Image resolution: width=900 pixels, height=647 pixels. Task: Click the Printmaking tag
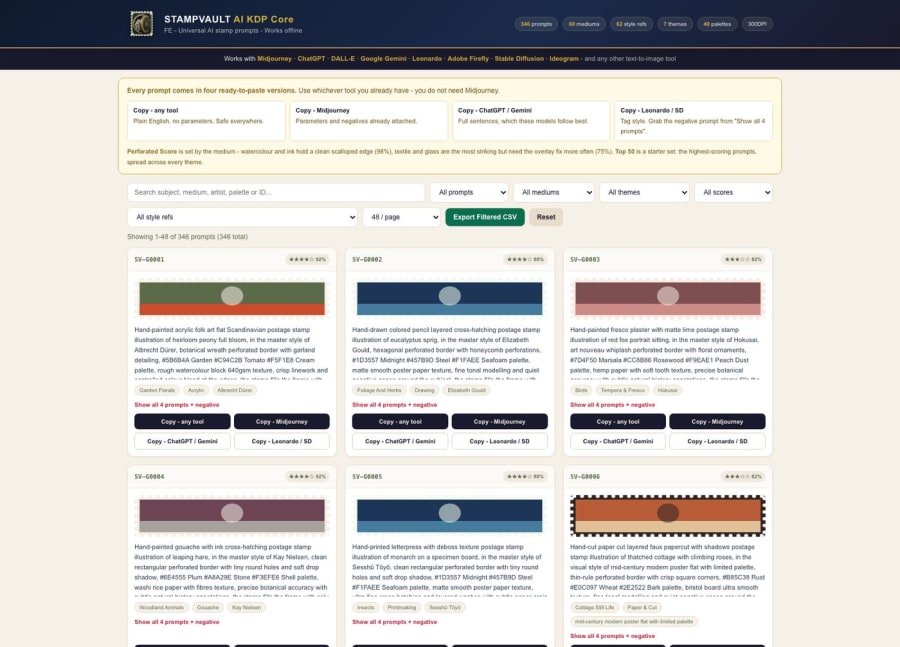(x=402, y=607)
